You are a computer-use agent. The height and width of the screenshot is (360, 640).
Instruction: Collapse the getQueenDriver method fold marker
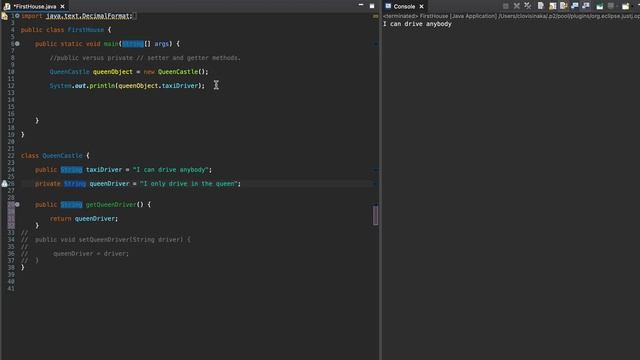pyautogui.click(x=17, y=204)
